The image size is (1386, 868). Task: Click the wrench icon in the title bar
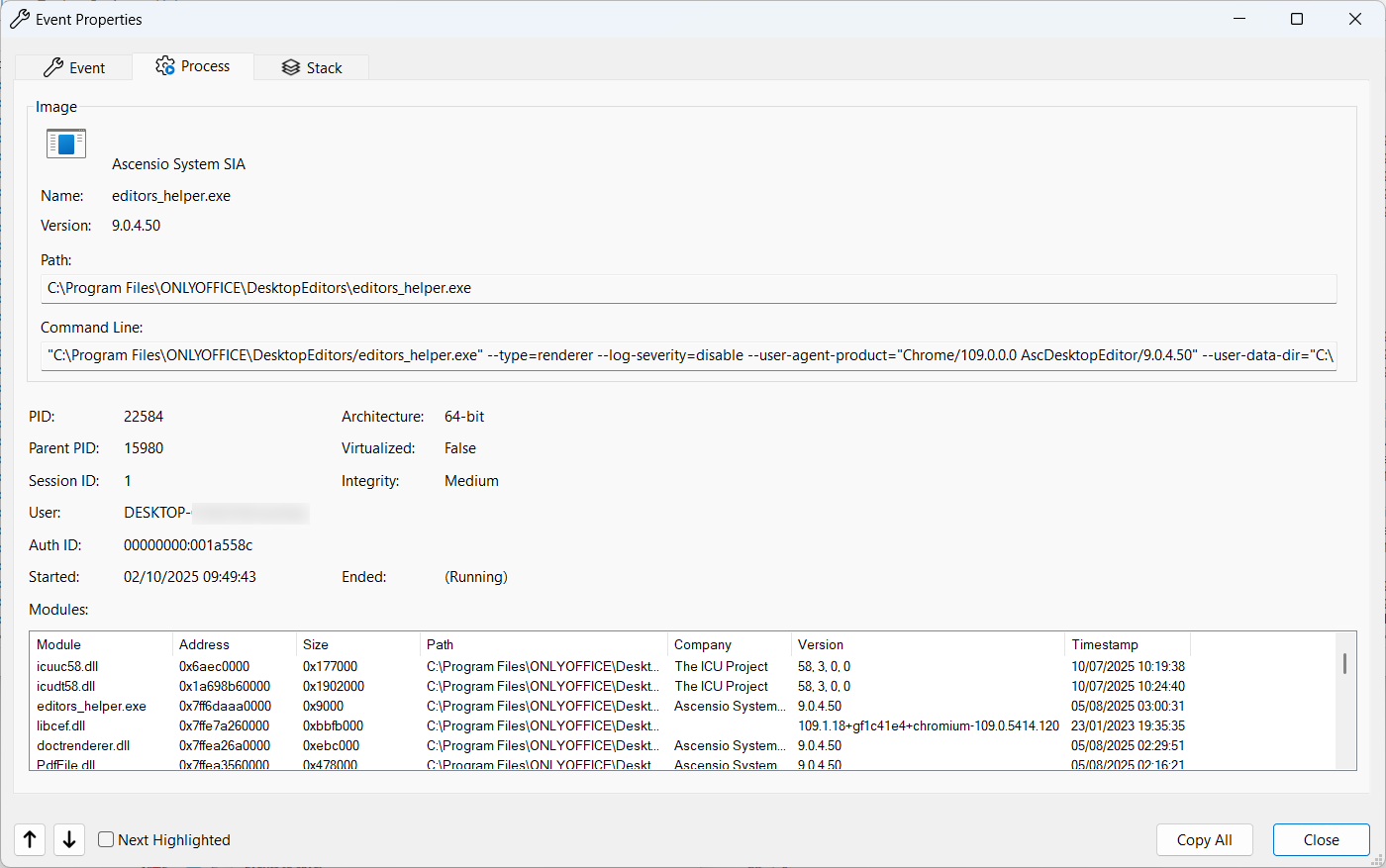pos(20,20)
